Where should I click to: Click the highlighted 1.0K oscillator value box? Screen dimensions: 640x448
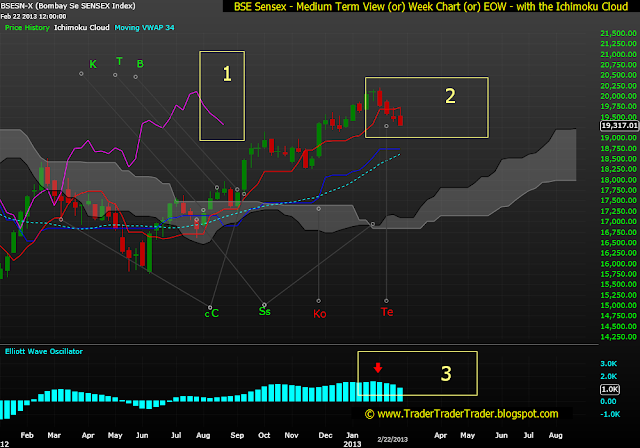[x=610, y=389]
